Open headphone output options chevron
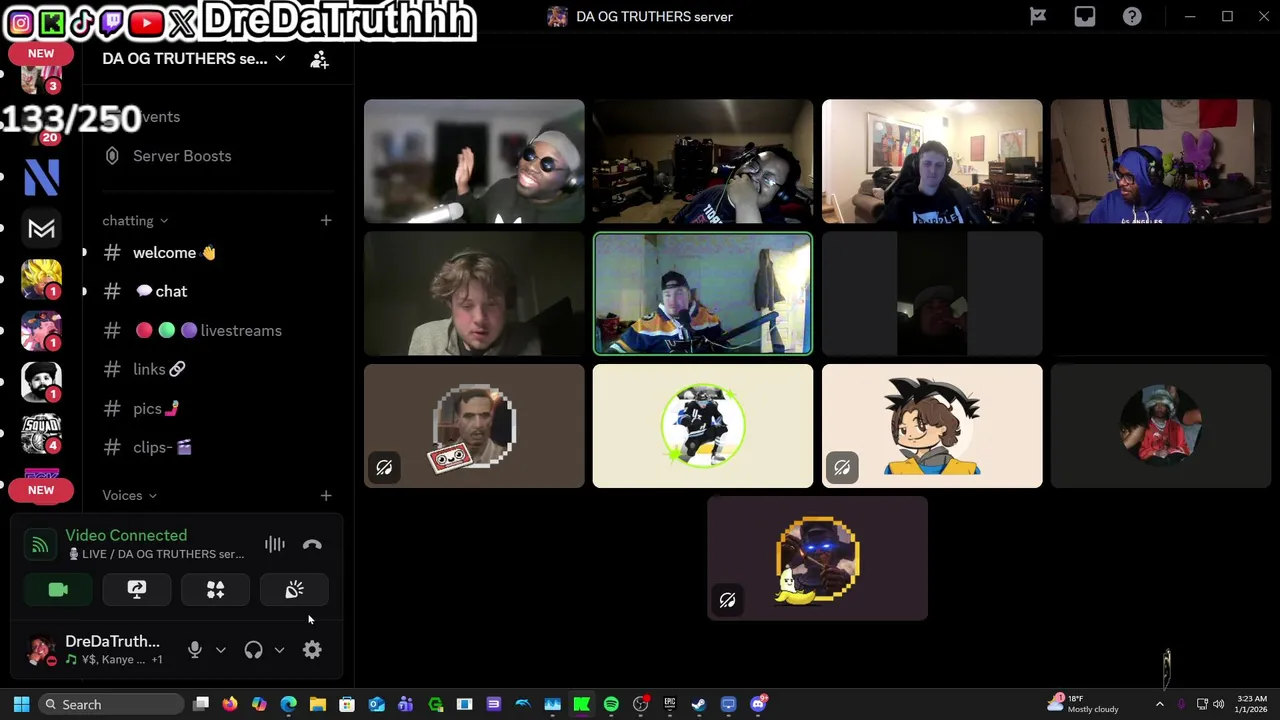This screenshot has height=720, width=1280. coord(279,650)
